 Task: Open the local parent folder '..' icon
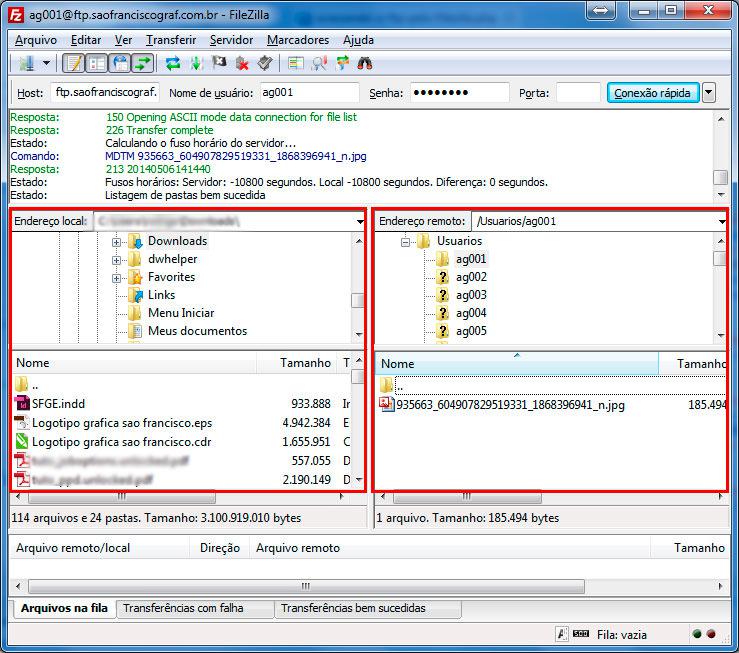[x=21, y=384]
